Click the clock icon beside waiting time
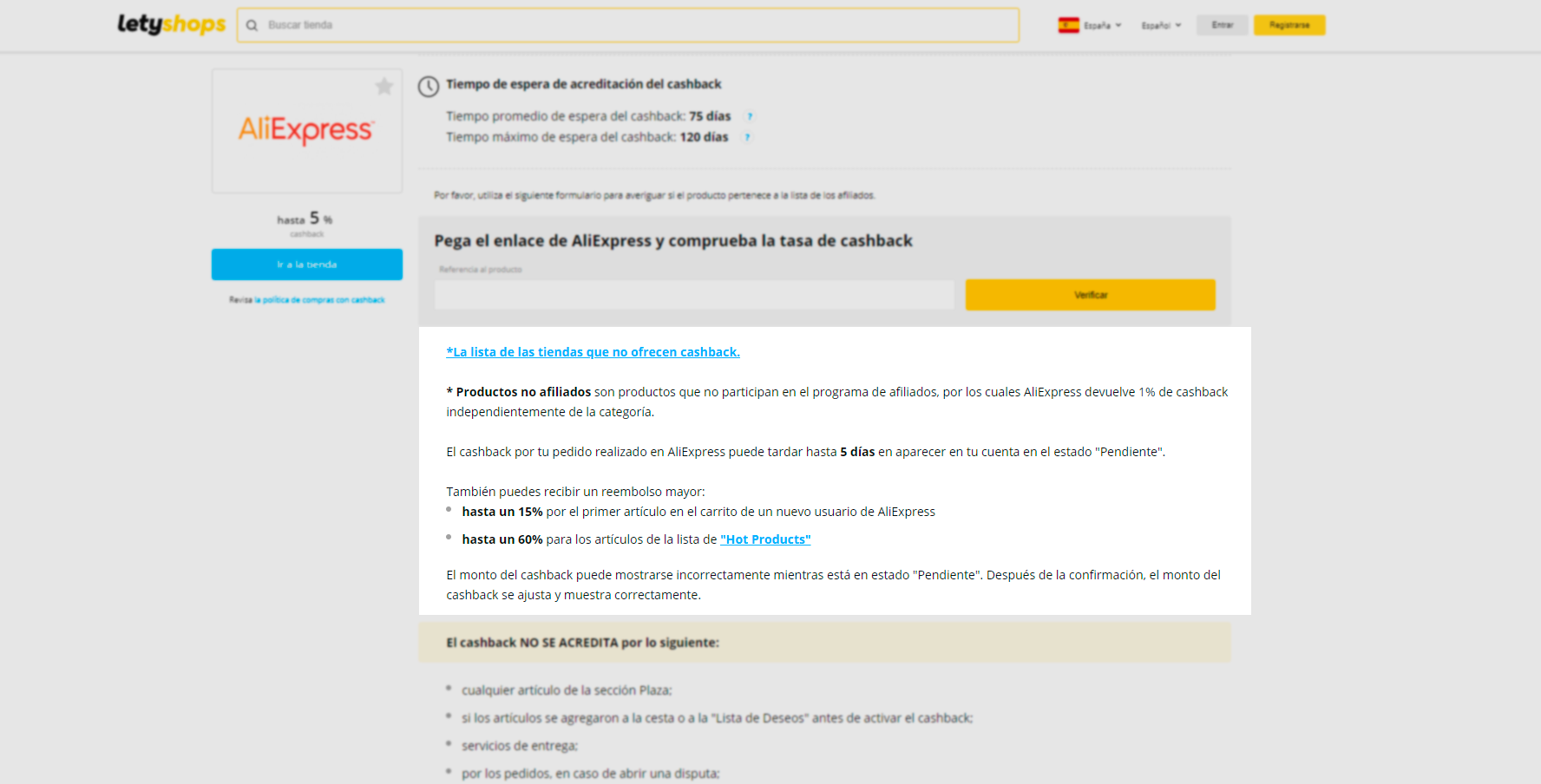This screenshot has height=784, width=1541. pos(429,87)
